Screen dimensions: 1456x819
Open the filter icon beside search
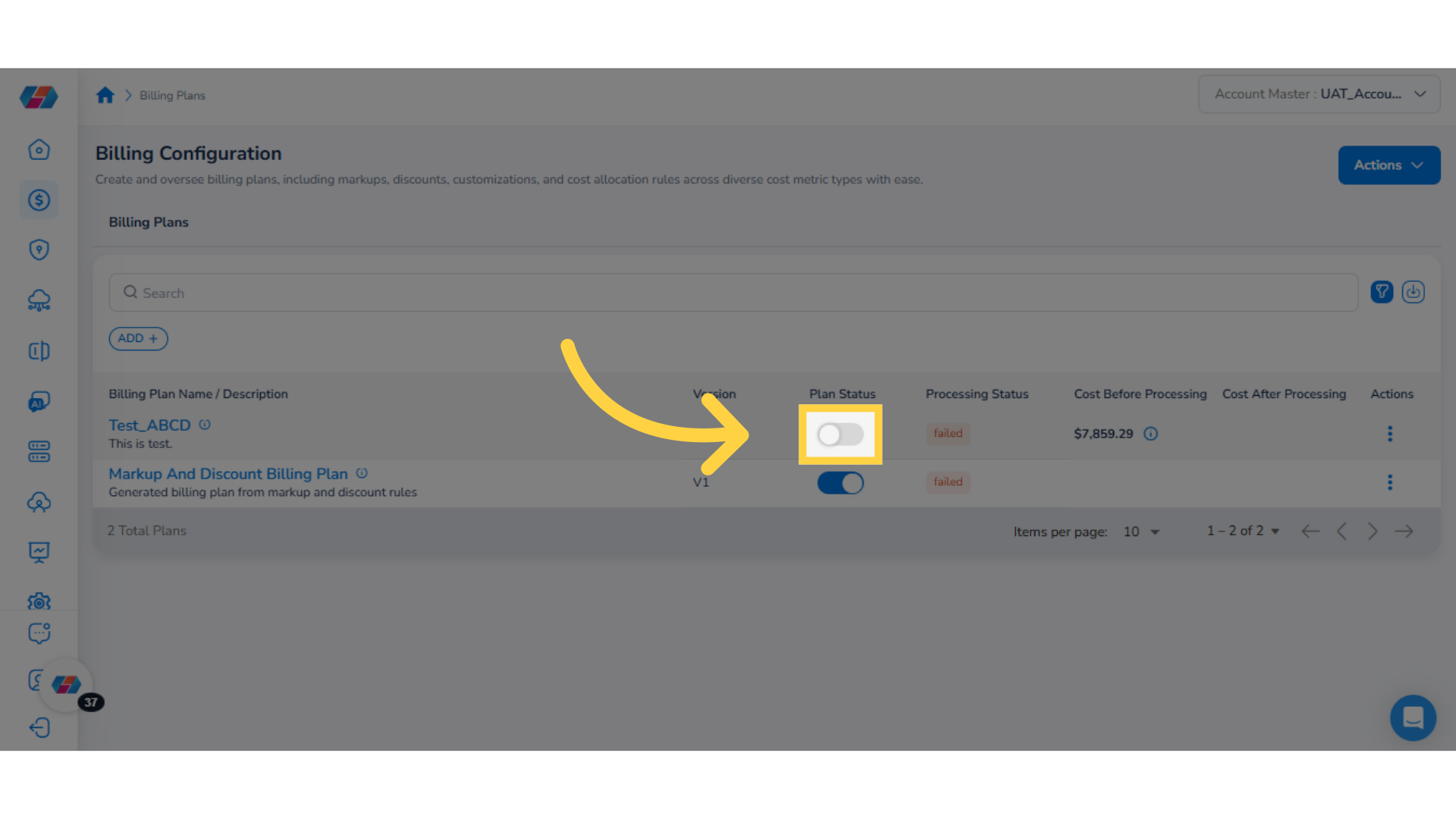pos(1382,292)
